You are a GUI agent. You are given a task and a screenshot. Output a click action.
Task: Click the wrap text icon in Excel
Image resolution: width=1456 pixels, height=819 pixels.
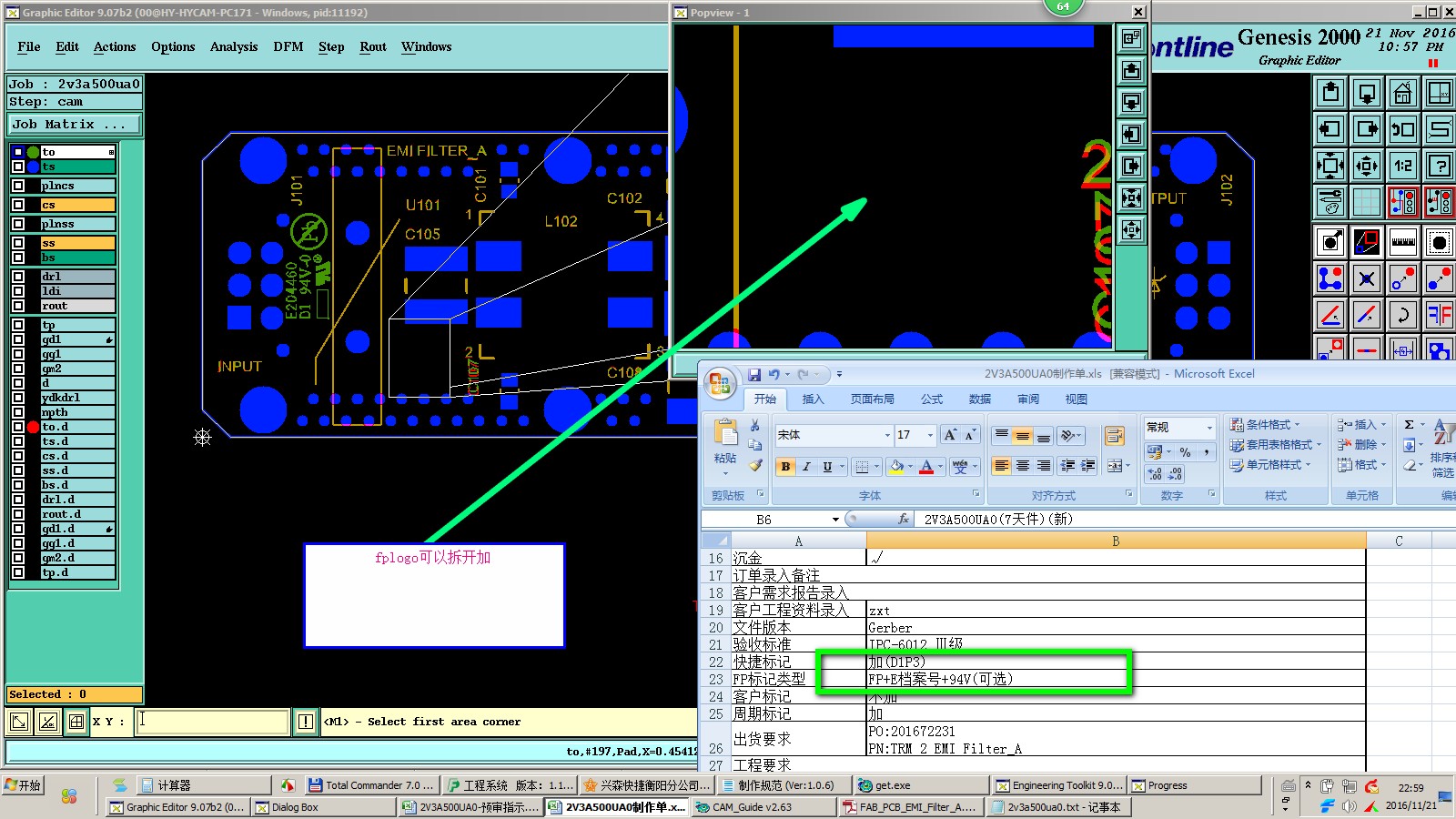(x=1115, y=436)
